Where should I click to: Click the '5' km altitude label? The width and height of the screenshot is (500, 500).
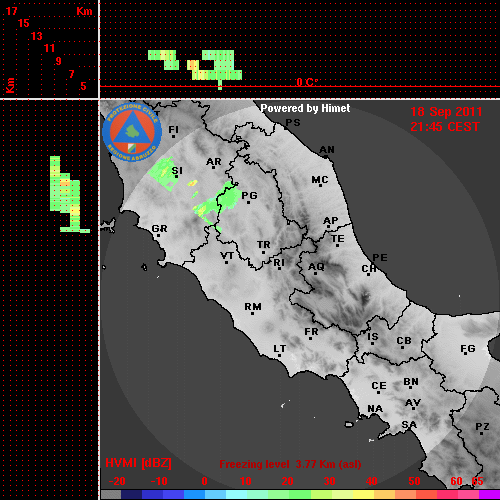point(83,86)
